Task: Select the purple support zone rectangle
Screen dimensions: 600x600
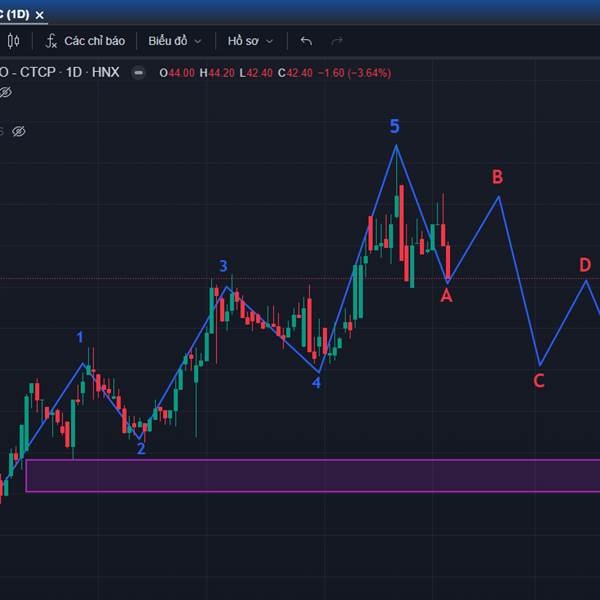Action: point(313,476)
